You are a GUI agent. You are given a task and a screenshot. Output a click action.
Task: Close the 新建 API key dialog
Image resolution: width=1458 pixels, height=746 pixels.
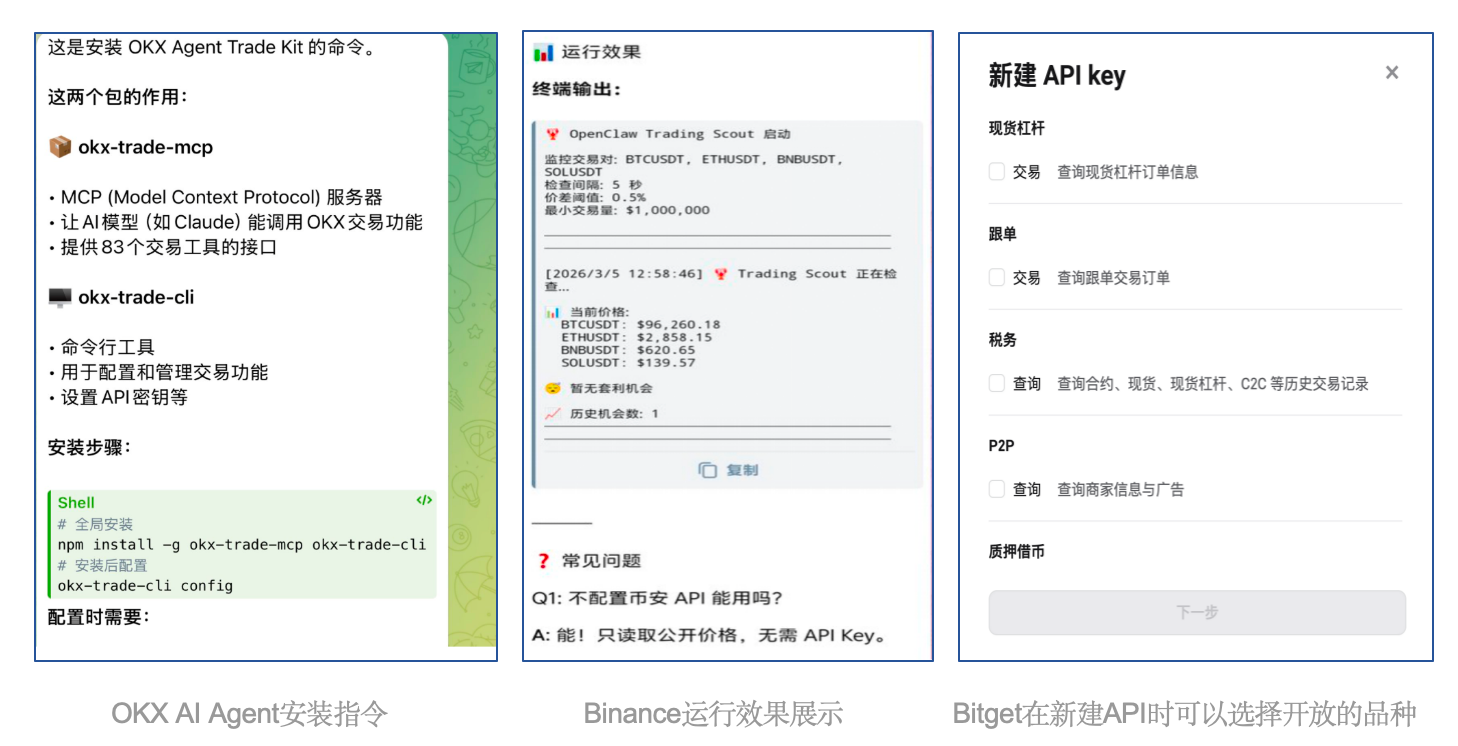coord(1392,72)
